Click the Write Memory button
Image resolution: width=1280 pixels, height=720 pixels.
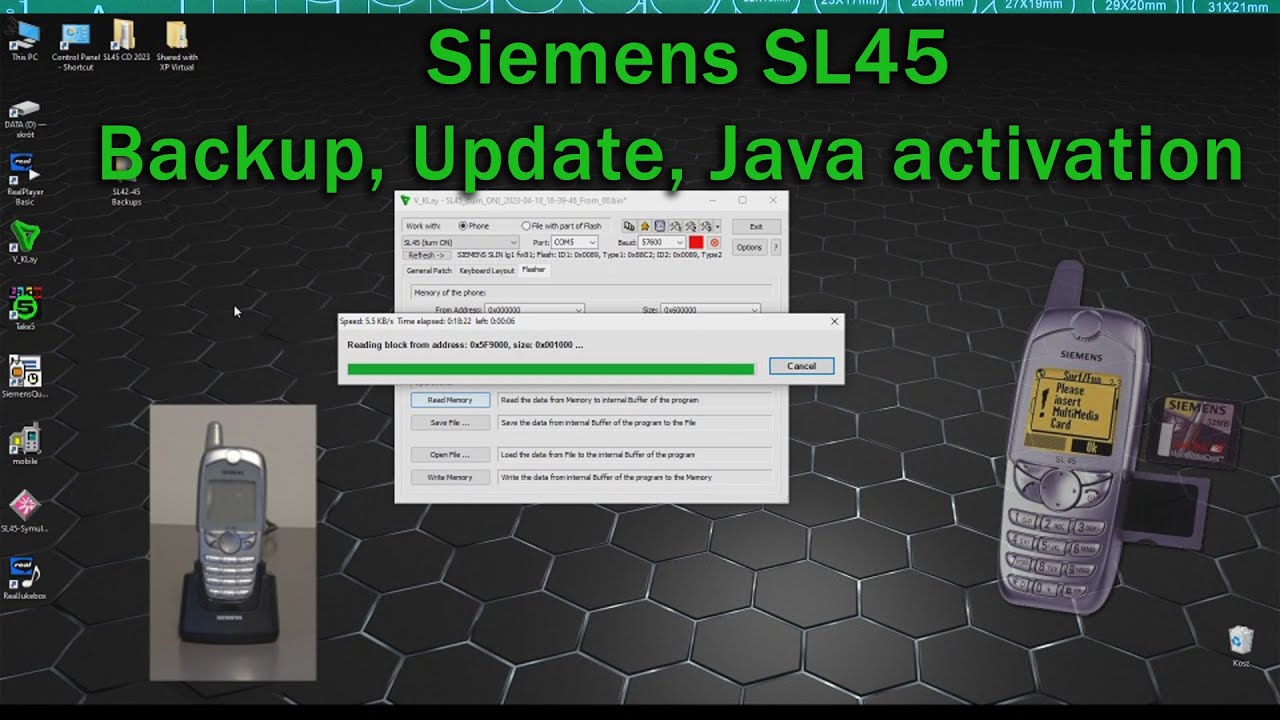(450, 478)
